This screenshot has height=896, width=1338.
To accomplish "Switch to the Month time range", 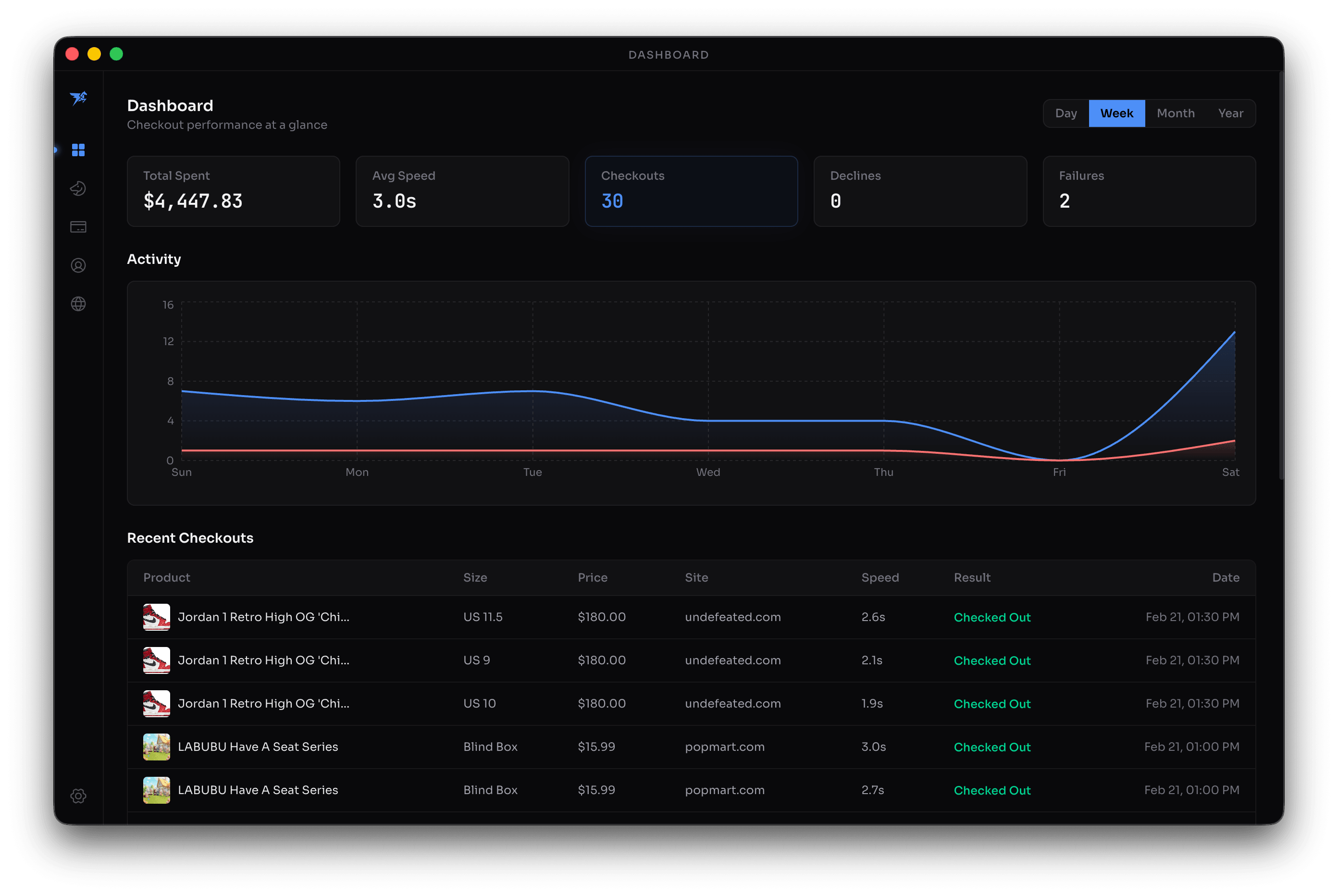I will coord(1176,113).
